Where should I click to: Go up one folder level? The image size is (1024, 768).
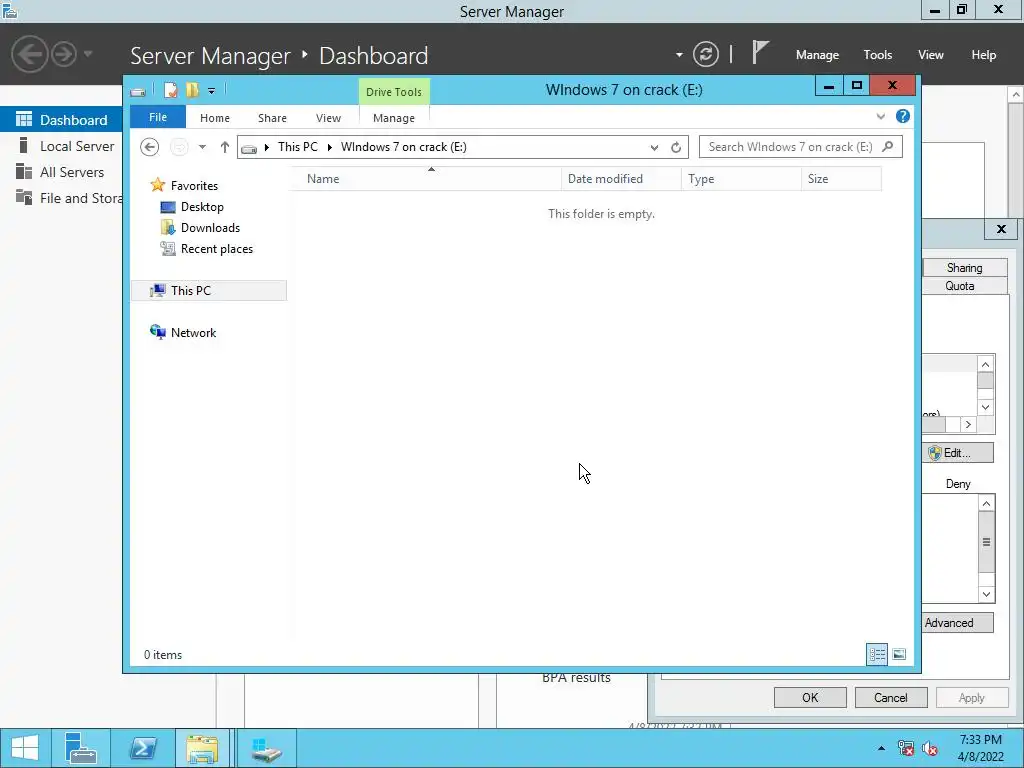pos(225,147)
